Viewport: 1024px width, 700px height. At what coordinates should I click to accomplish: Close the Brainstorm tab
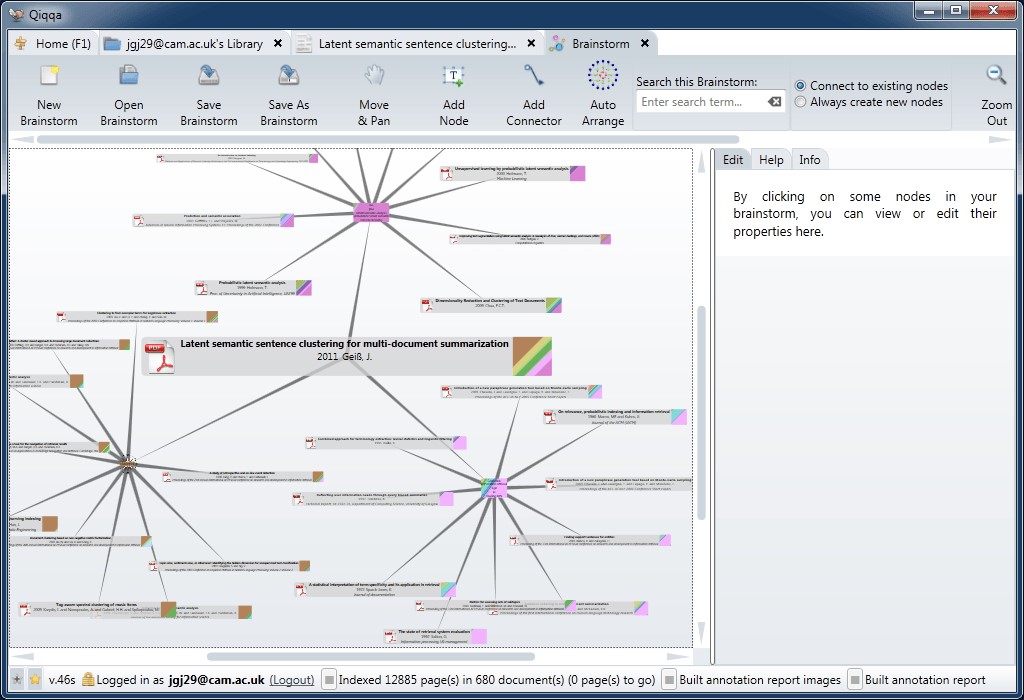(645, 44)
